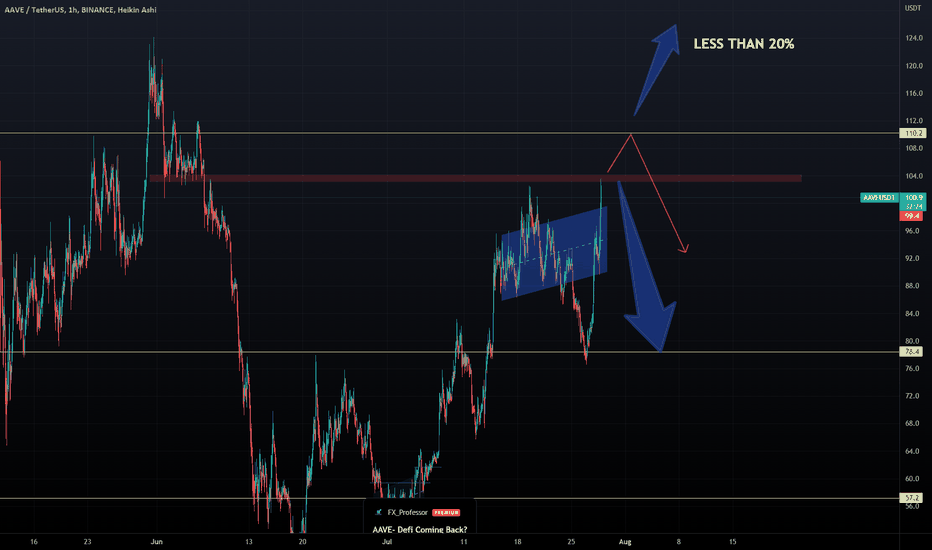Open the FX_Professor author name
Screen dimensions: 932x550
[x=407, y=512]
